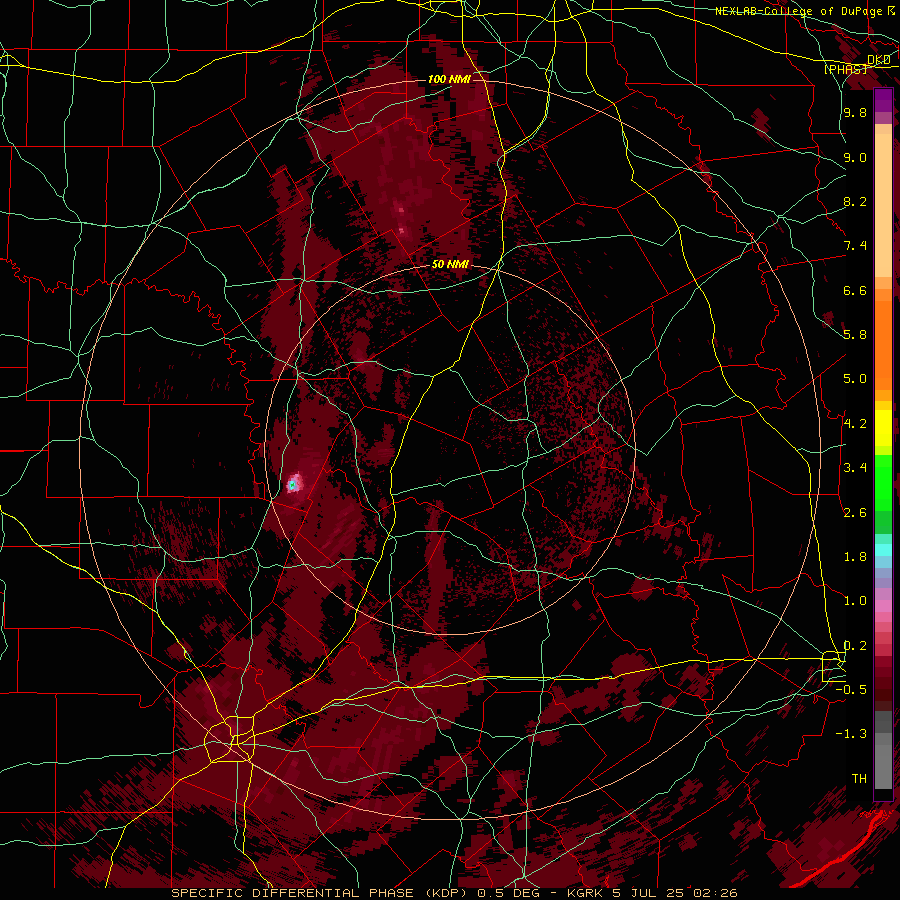Click the small logo icon after DuPage
This screenshot has width=900, height=900.
[x=891, y=10]
